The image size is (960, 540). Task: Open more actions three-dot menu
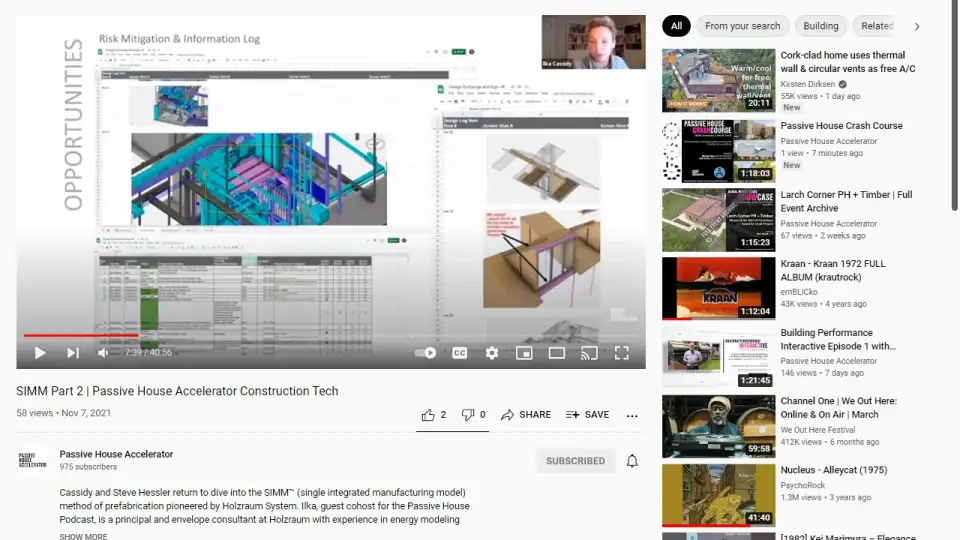pyautogui.click(x=632, y=416)
